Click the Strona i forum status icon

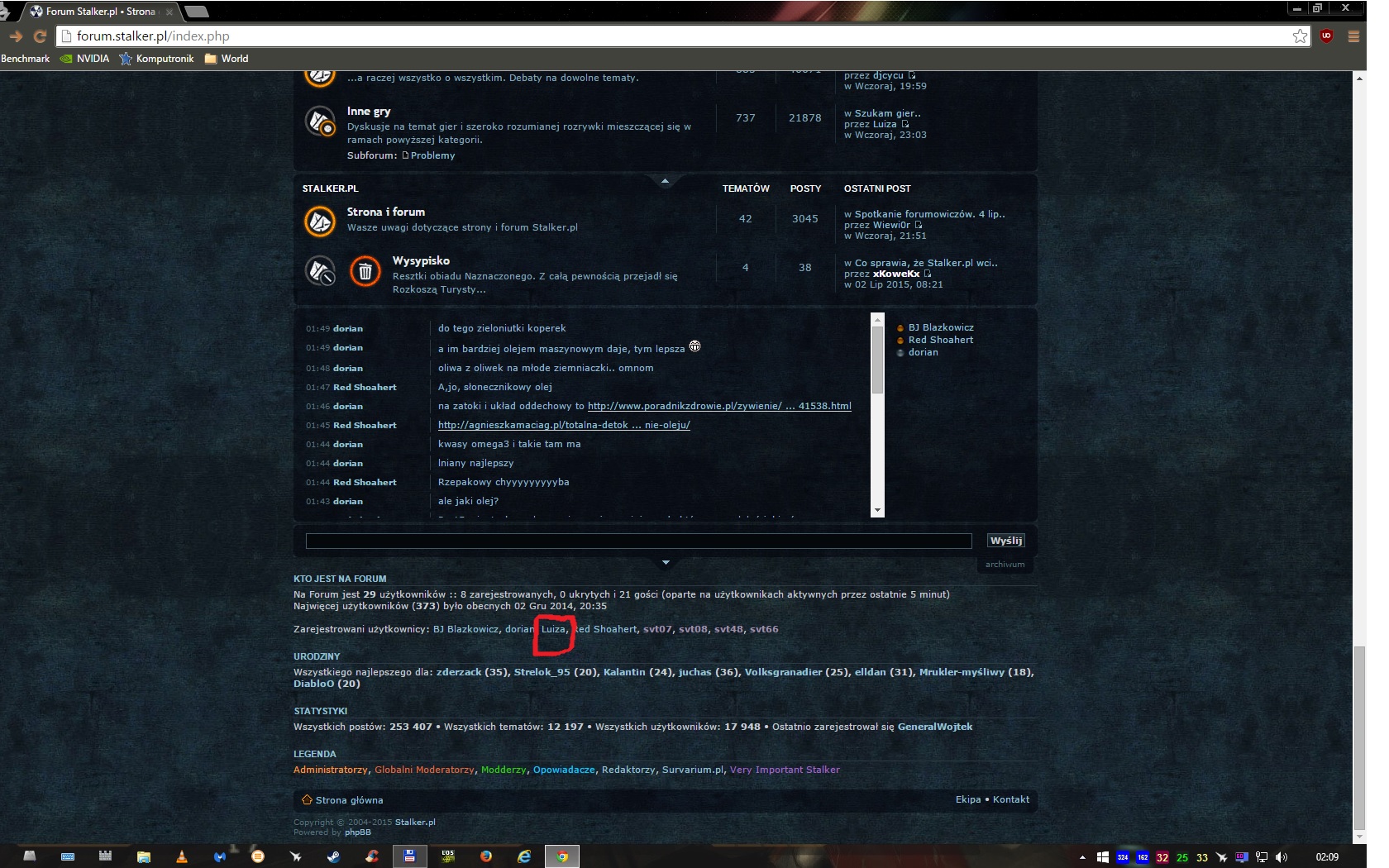tap(320, 222)
